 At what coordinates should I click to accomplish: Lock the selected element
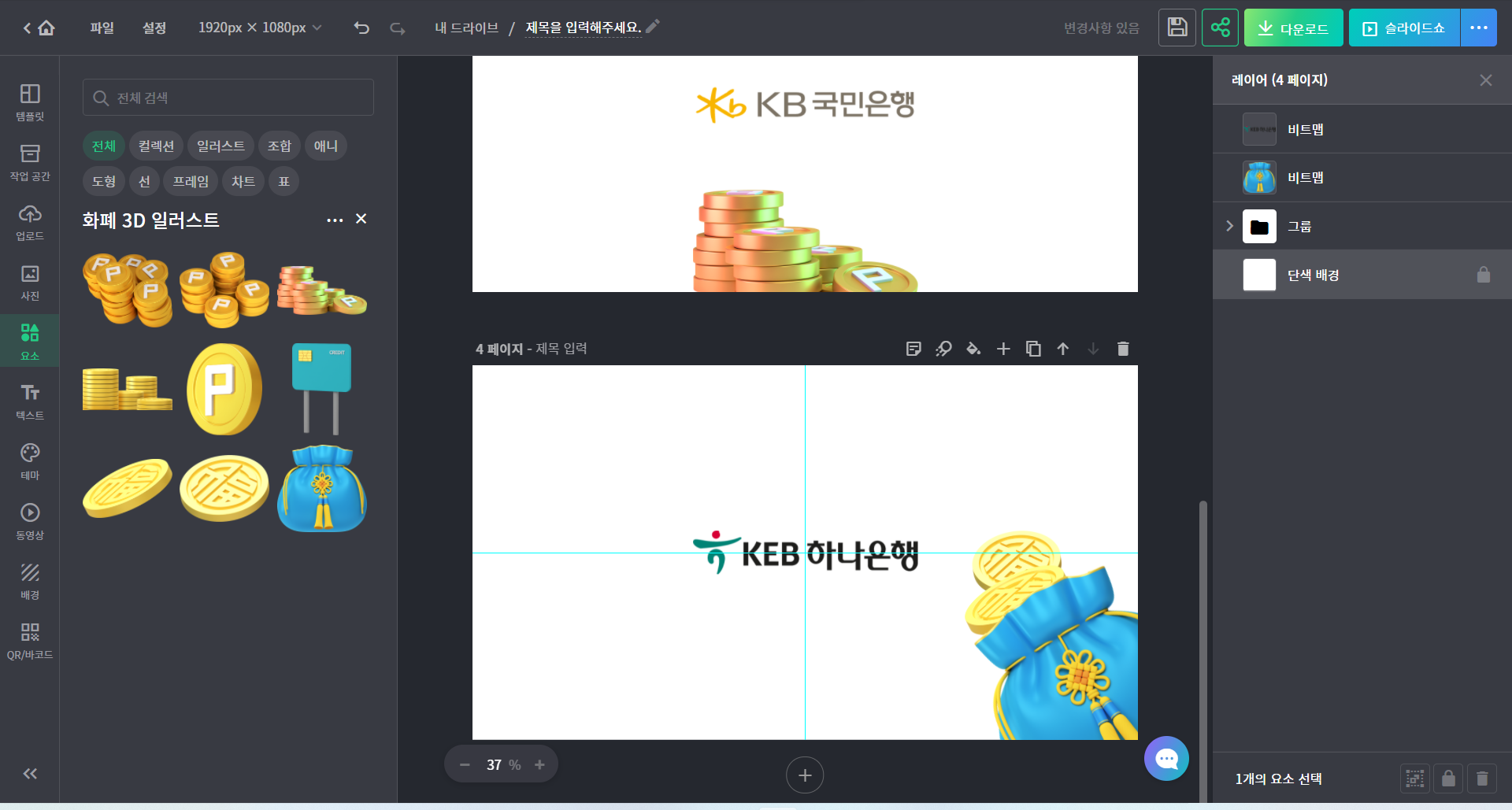pyautogui.click(x=1448, y=779)
